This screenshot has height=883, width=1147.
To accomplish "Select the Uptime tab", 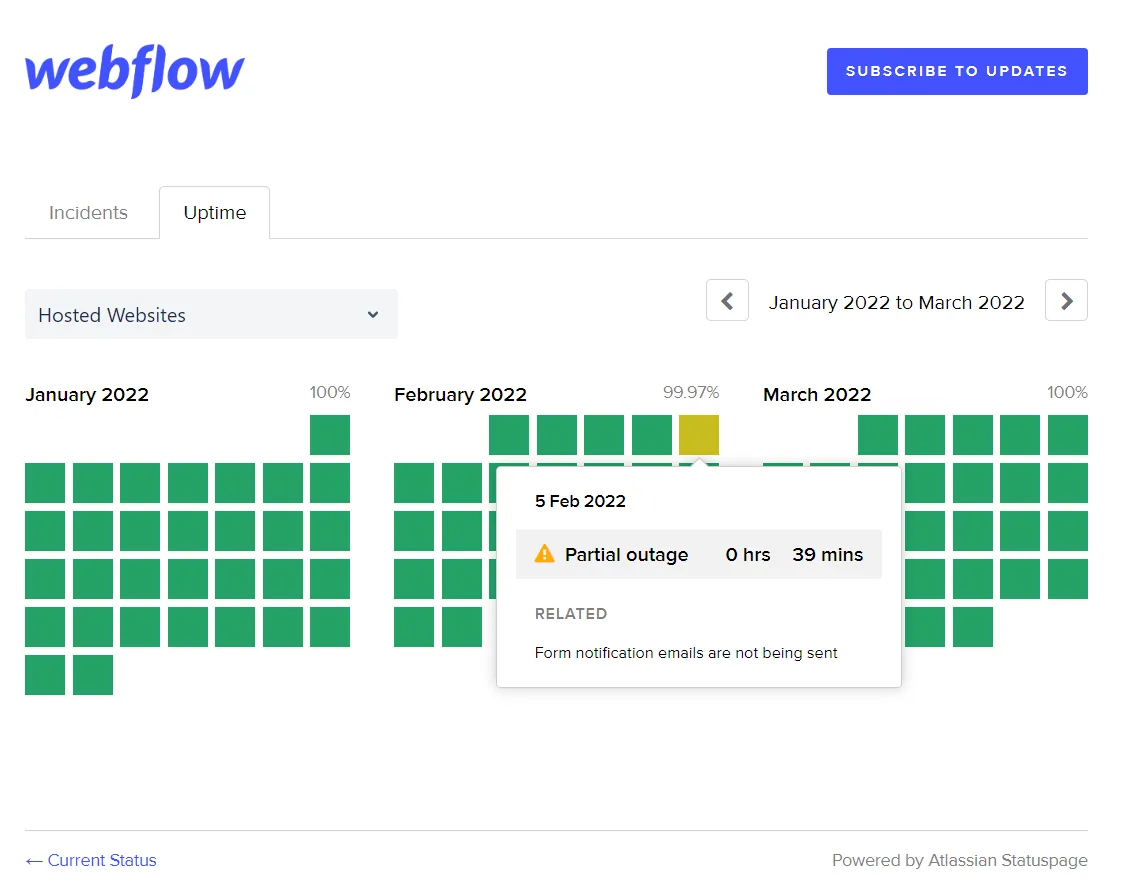I will tap(214, 213).
